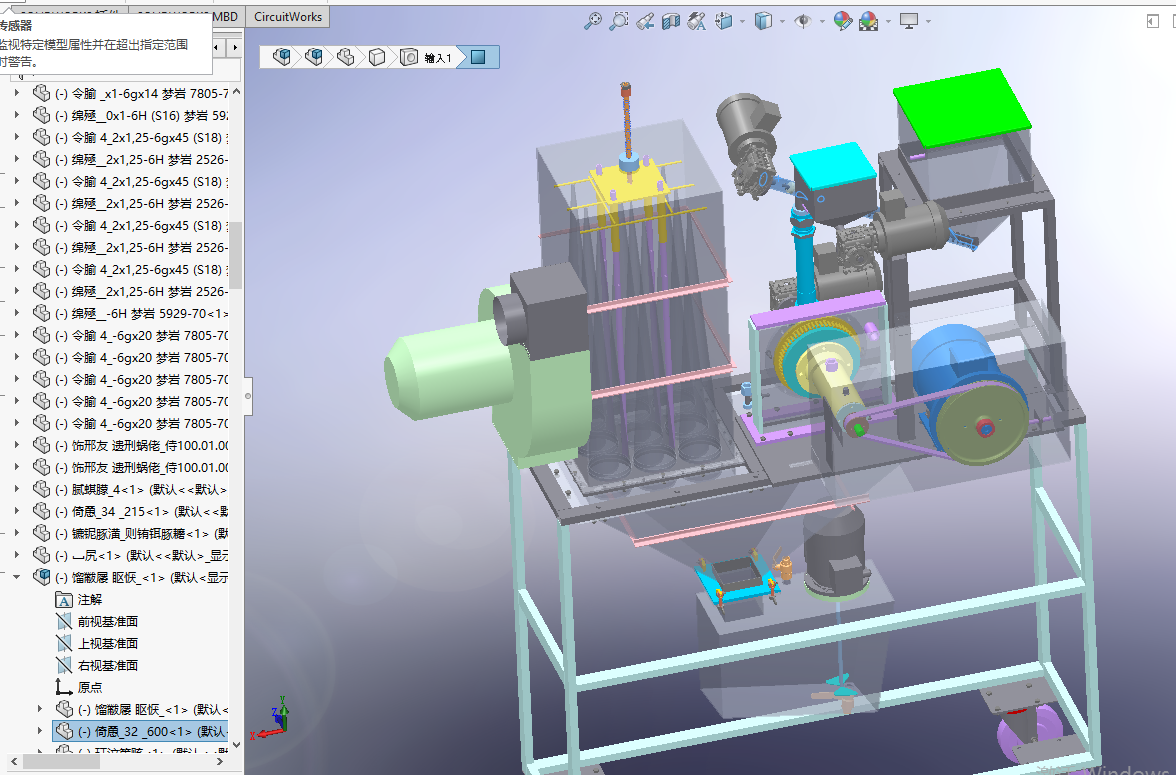Image resolution: width=1176 pixels, height=775 pixels.
Task: Open the Apply Scene dropdown arrow
Action: (x=889, y=21)
